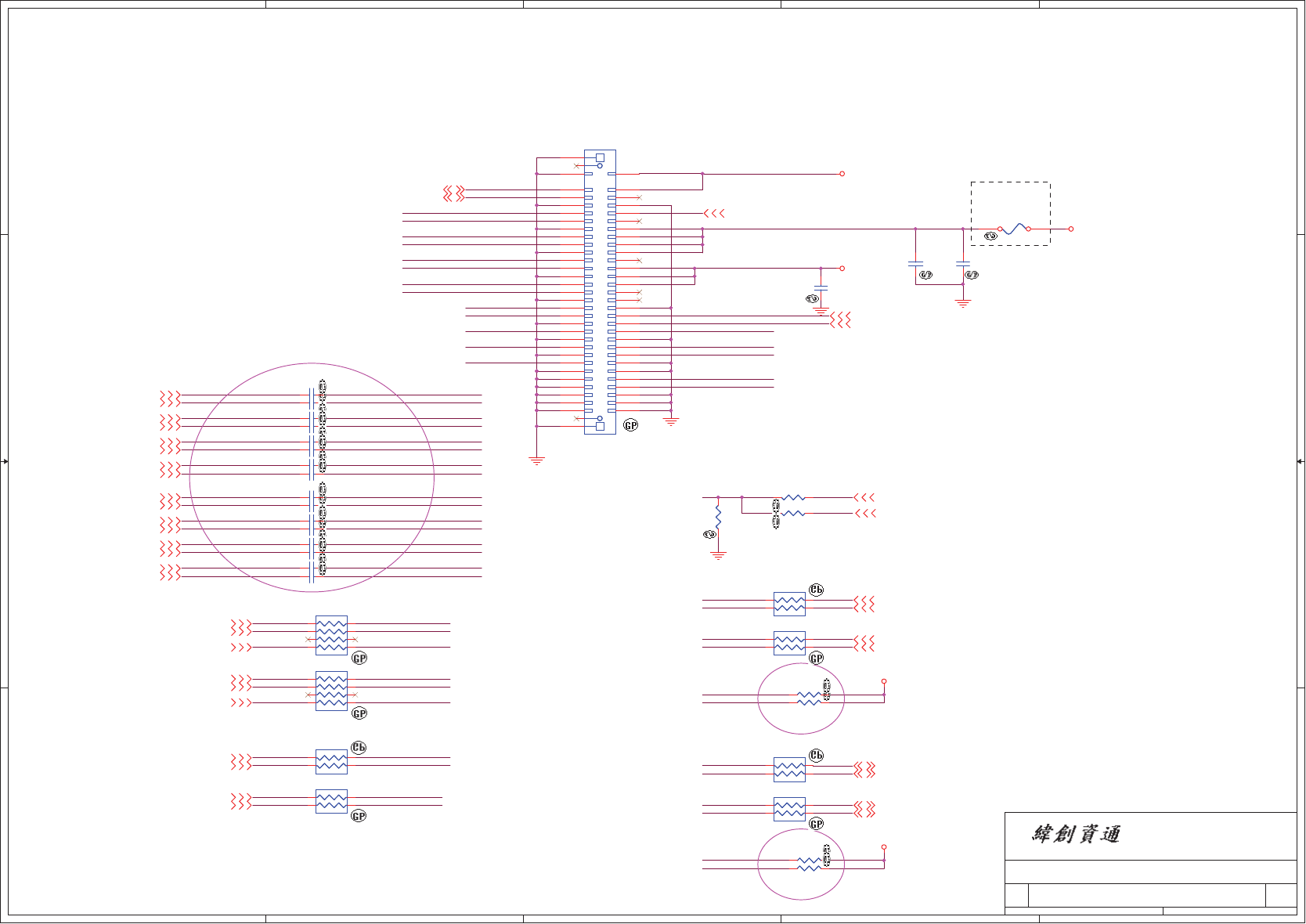Image resolution: width=1306 pixels, height=924 pixels.
Task: Click the double off-page arrows left of connector's top pins
Action: coord(454,193)
